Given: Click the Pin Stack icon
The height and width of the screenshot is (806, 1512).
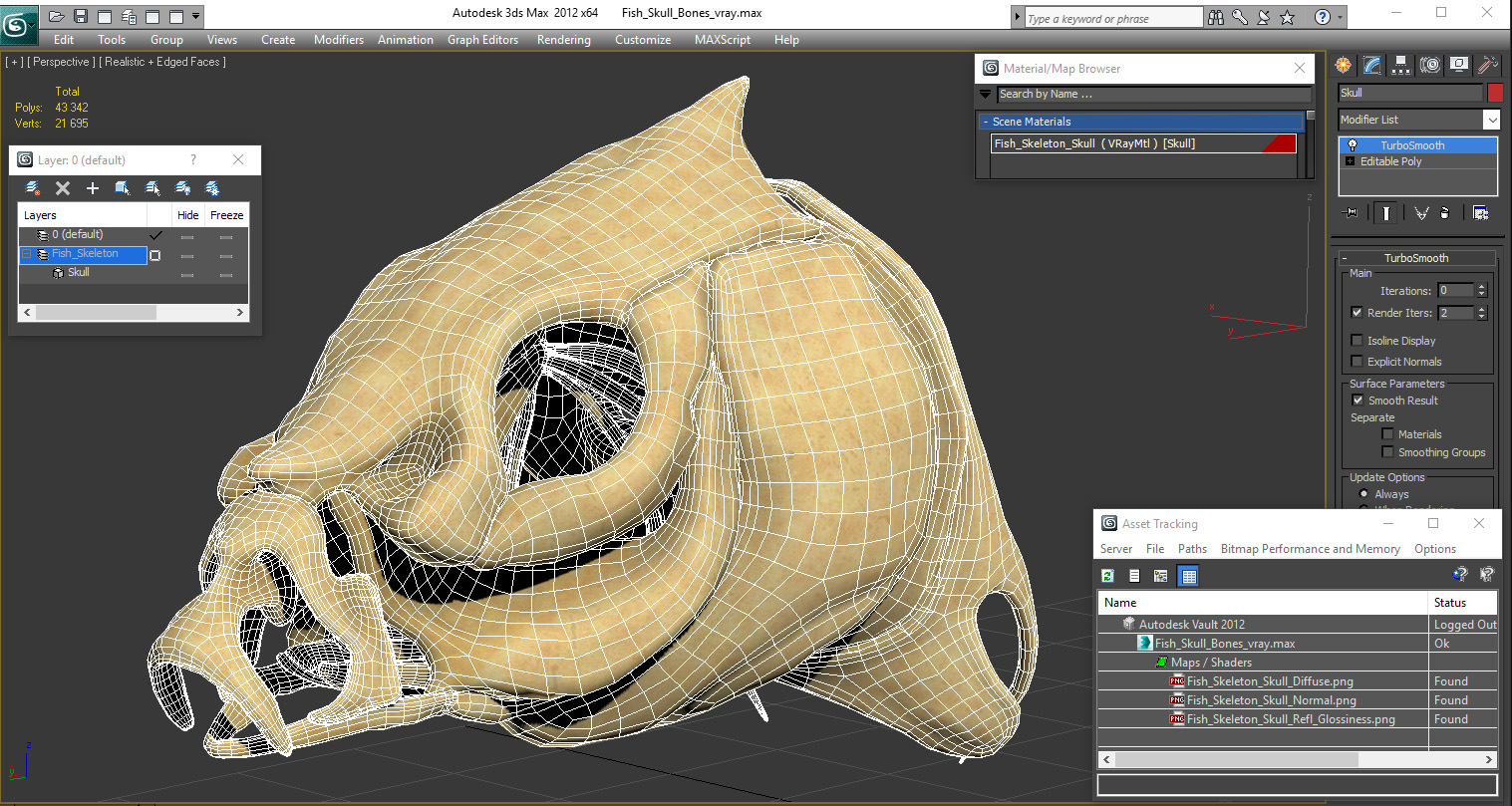Looking at the screenshot, I should pyautogui.click(x=1352, y=212).
